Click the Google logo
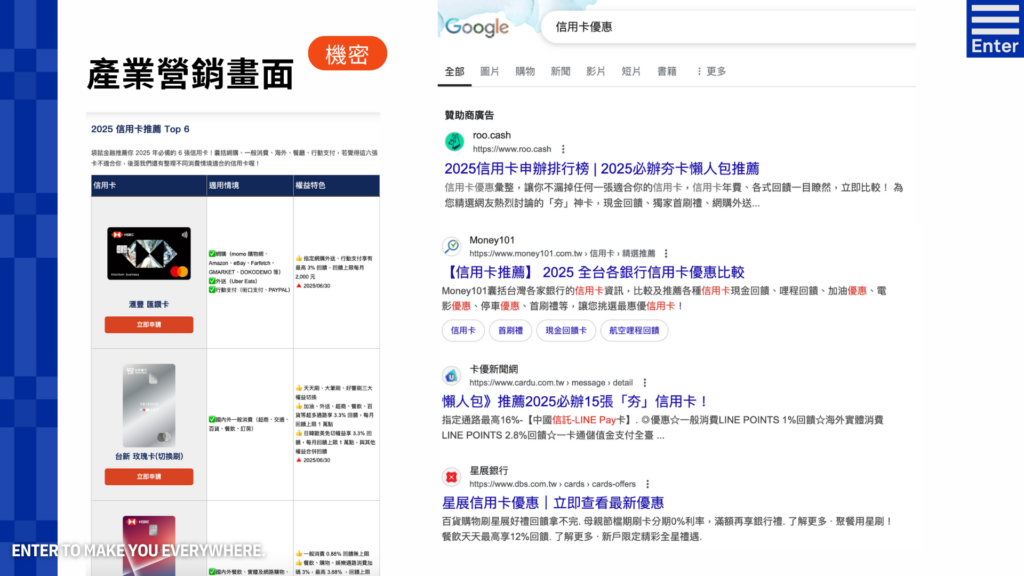Viewport: 1024px width, 576px height. 479,26
